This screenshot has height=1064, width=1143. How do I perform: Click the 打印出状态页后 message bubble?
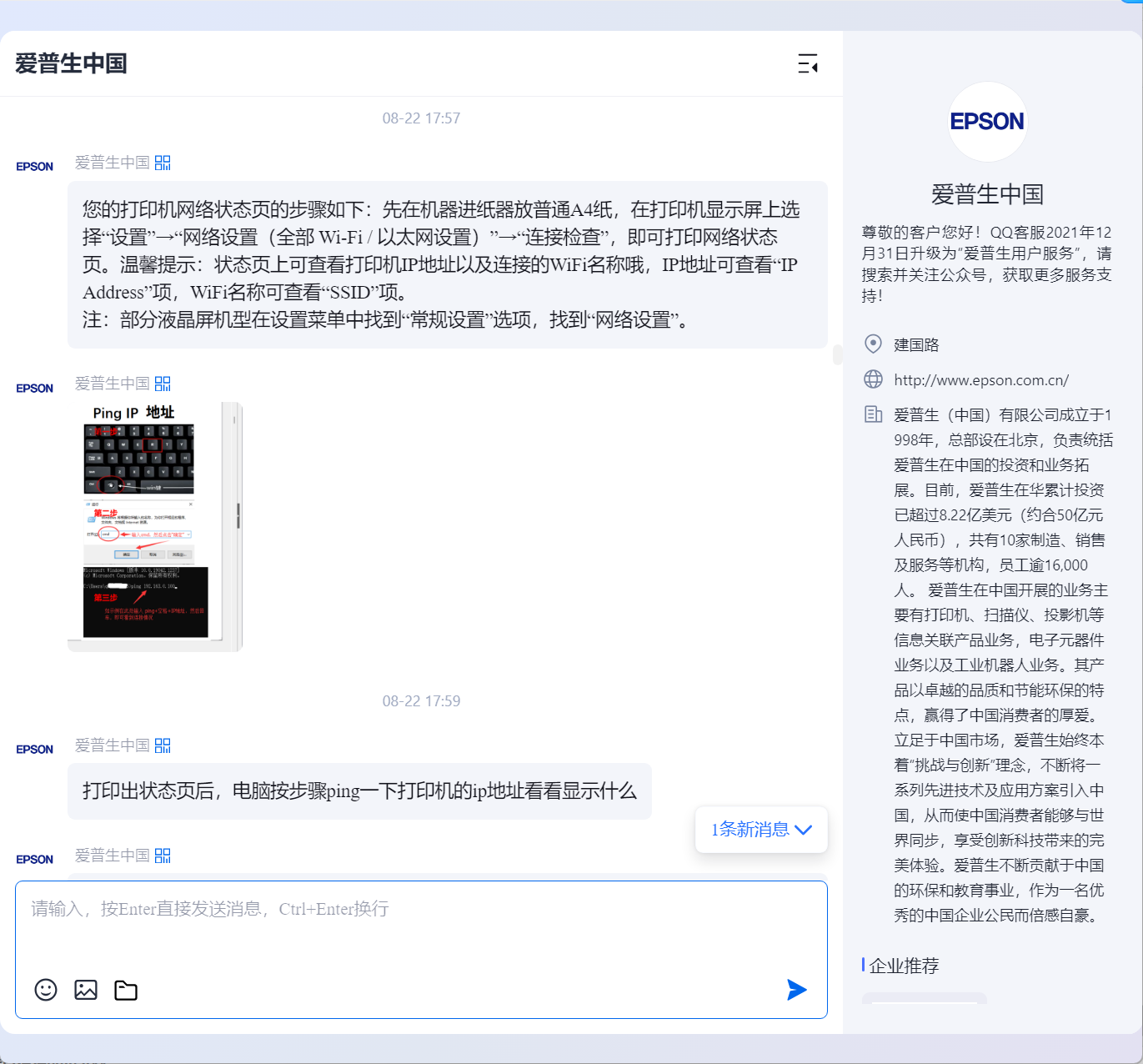tap(359, 791)
